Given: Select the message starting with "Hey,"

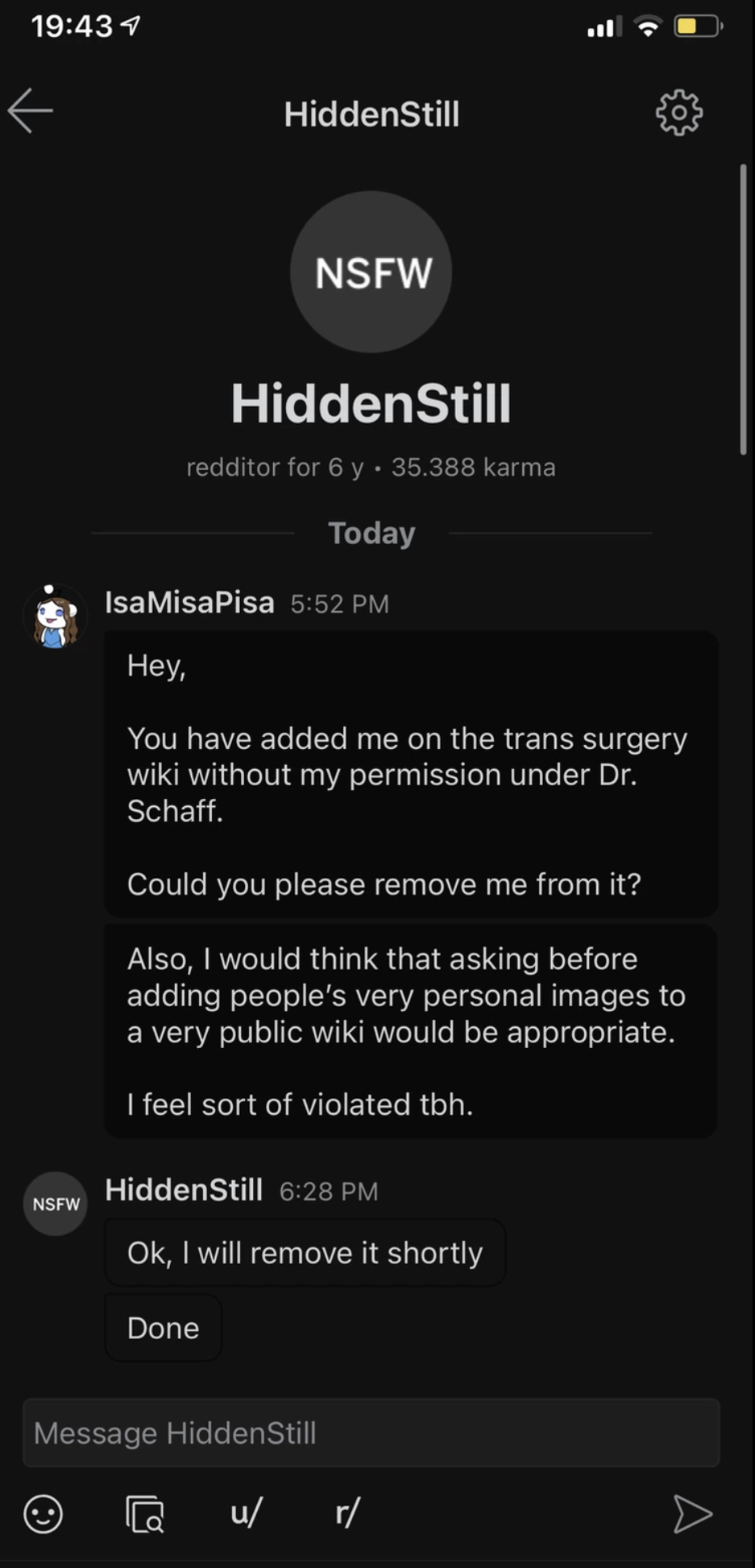Looking at the screenshot, I should coord(411,774).
